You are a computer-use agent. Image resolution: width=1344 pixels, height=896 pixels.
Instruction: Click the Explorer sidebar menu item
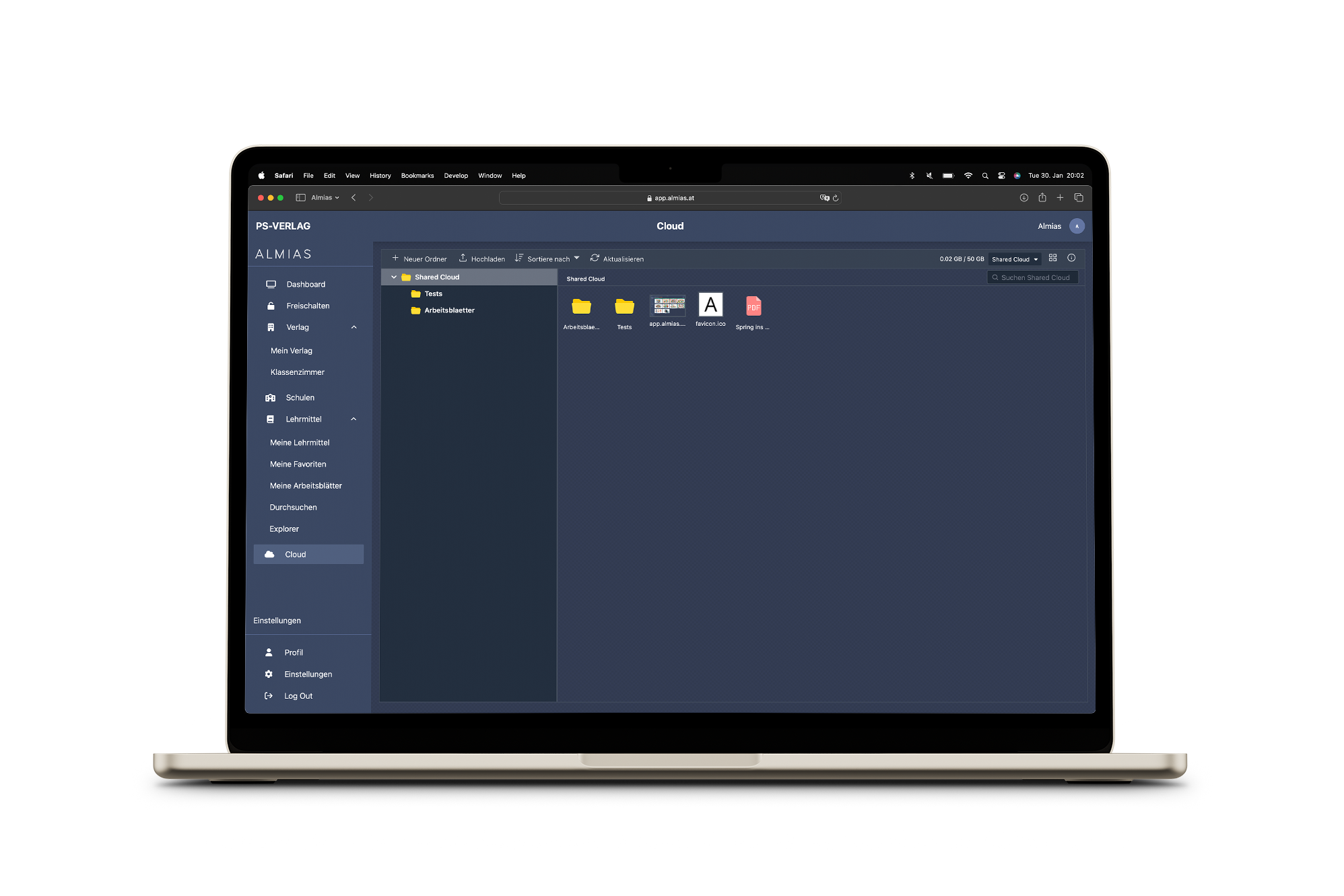click(x=284, y=528)
